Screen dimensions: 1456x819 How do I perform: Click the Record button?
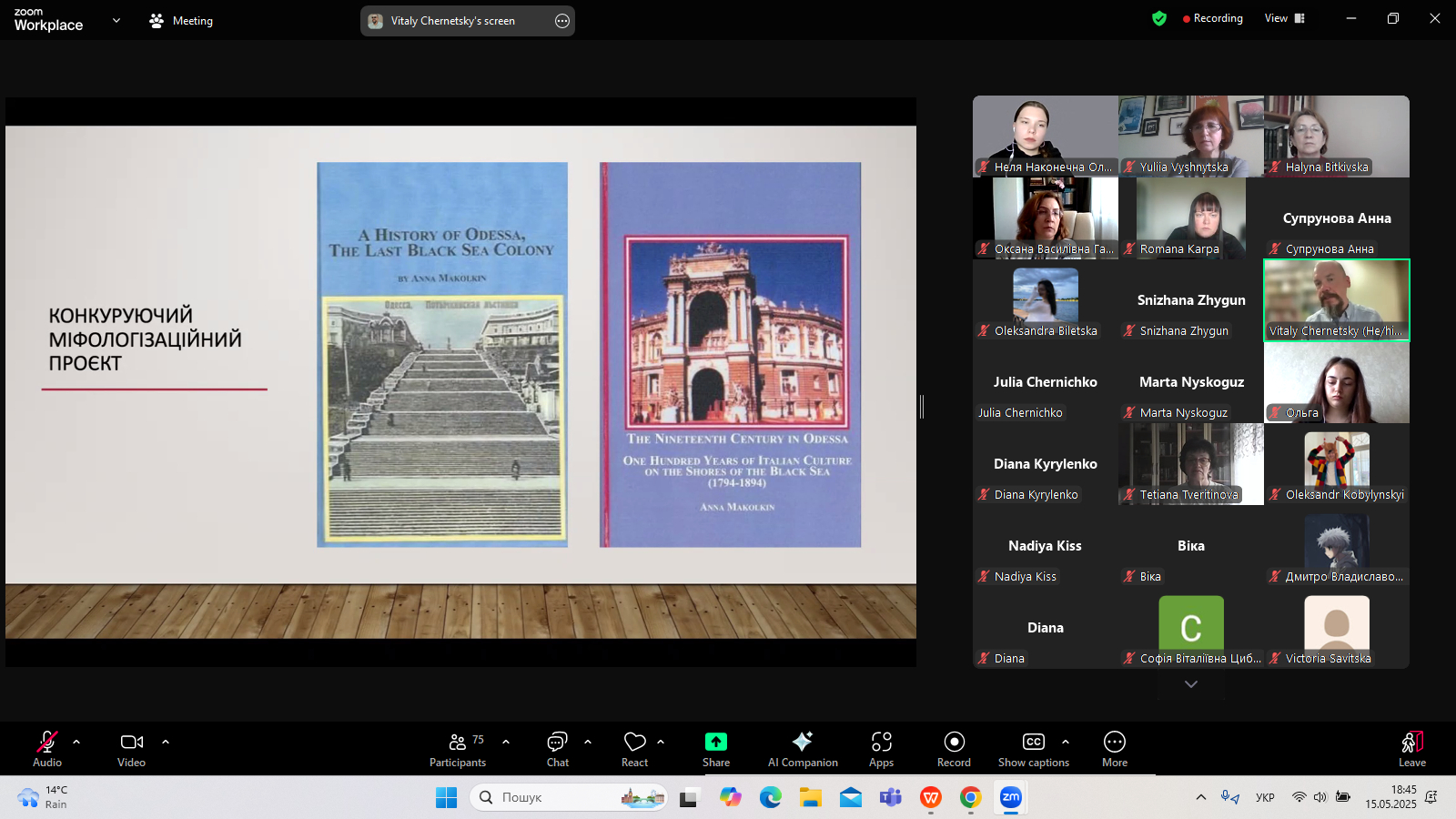click(x=954, y=749)
